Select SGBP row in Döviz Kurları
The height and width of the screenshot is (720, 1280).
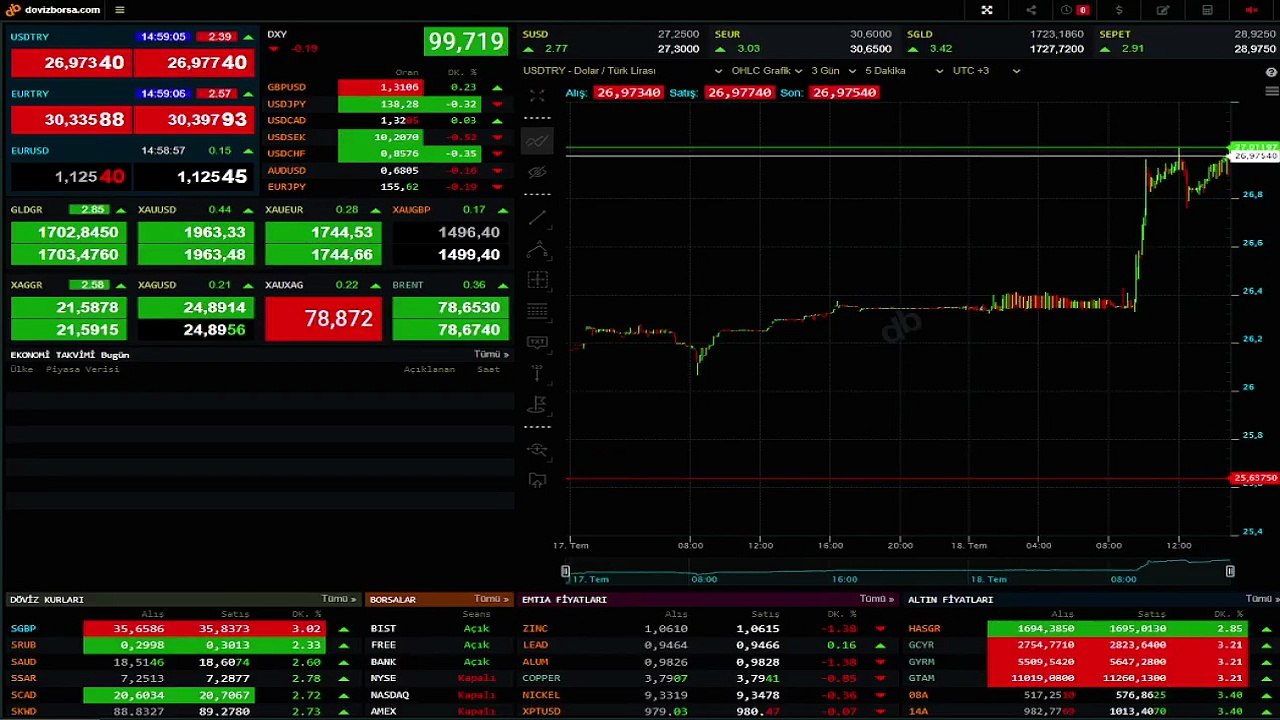click(182, 629)
